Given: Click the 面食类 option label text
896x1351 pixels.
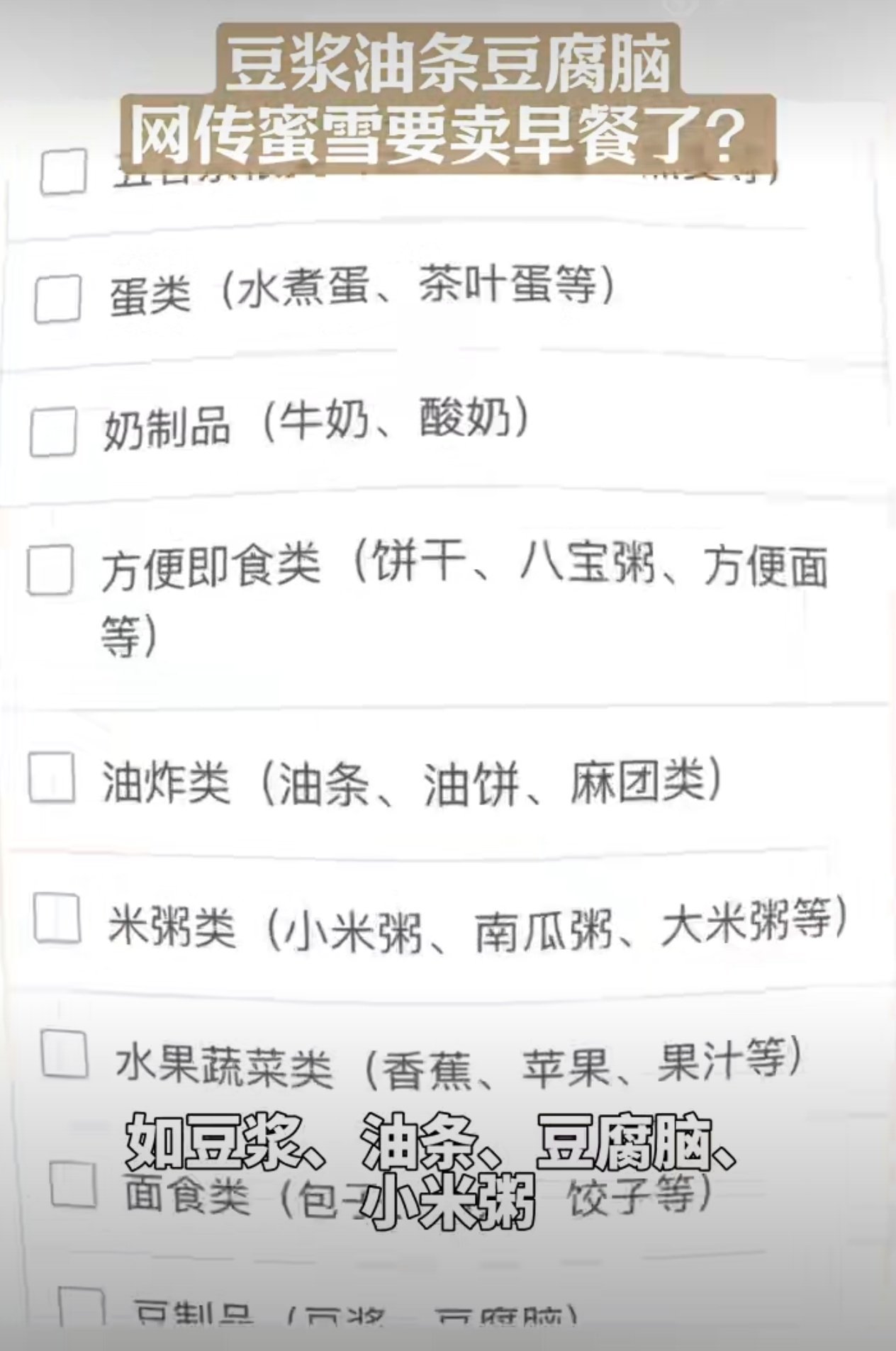Looking at the screenshot, I should pyautogui.click(x=187, y=1194).
